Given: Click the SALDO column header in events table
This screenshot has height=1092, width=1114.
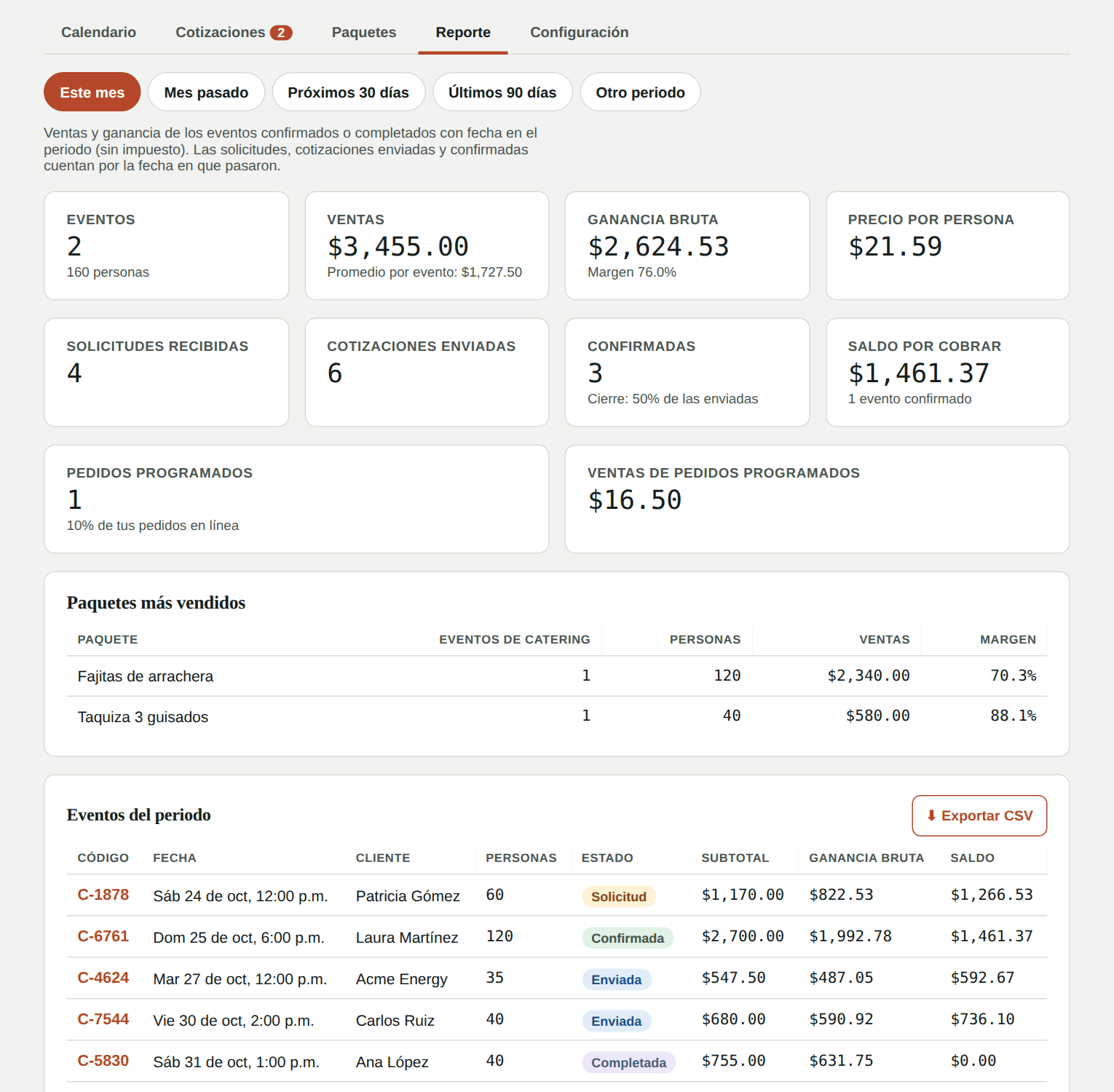Looking at the screenshot, I should 972,858.
